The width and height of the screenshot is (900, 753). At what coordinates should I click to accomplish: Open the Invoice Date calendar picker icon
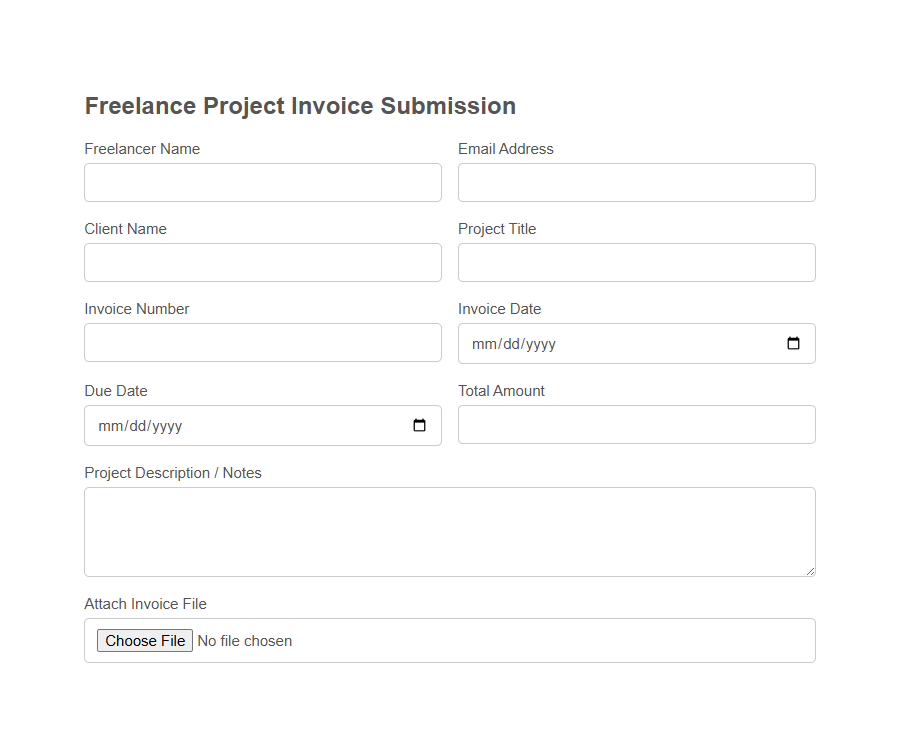point(792,343)
